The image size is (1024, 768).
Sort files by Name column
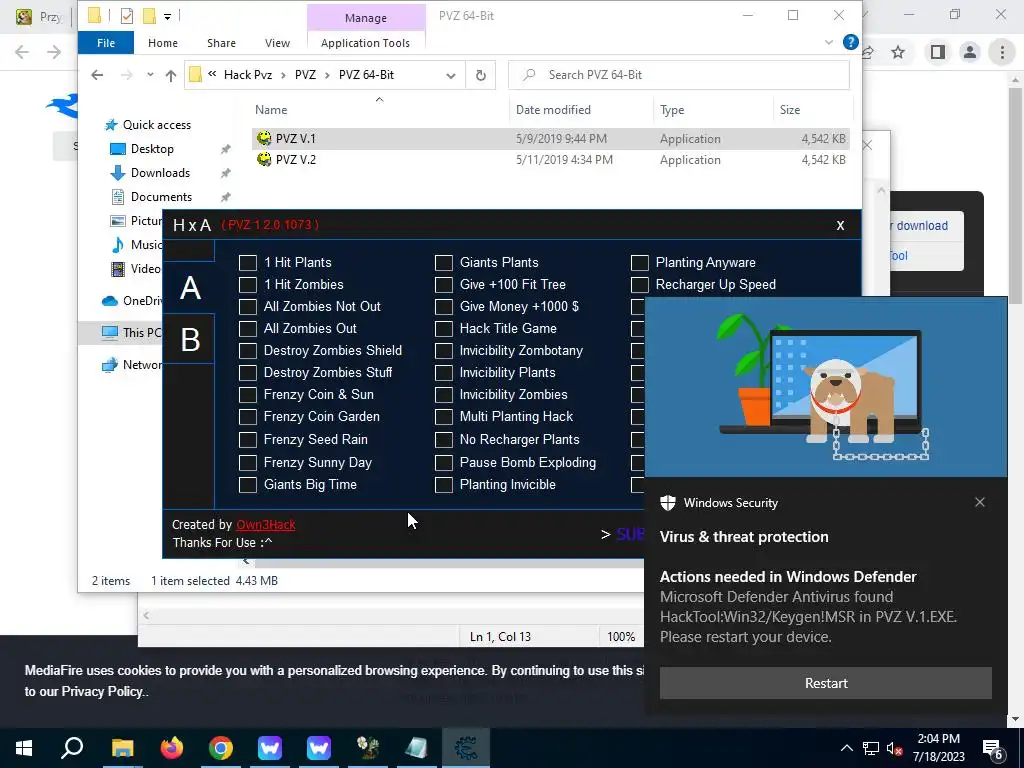point(271,110)
